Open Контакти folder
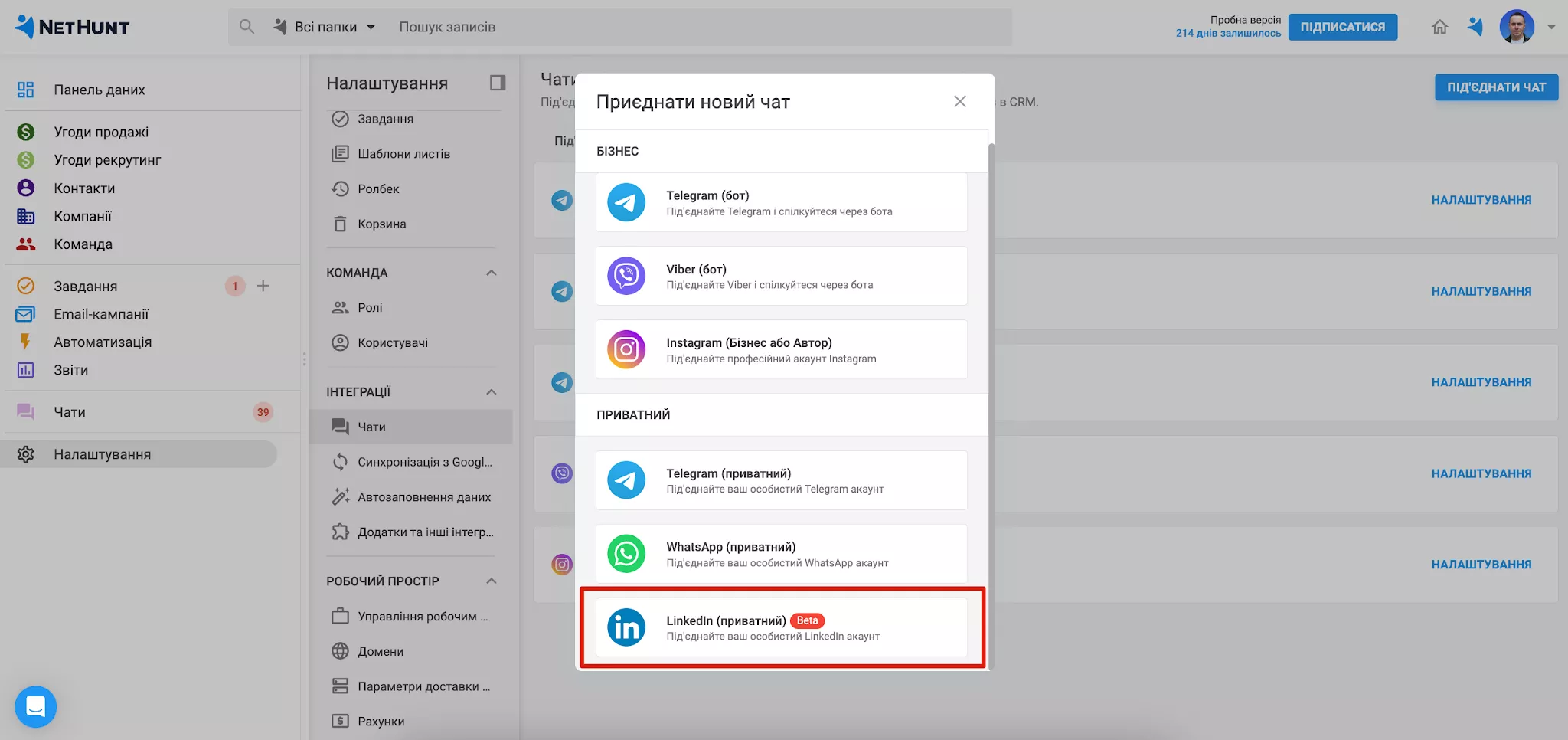Screen dimensions: 1568x740 [84, 188]
